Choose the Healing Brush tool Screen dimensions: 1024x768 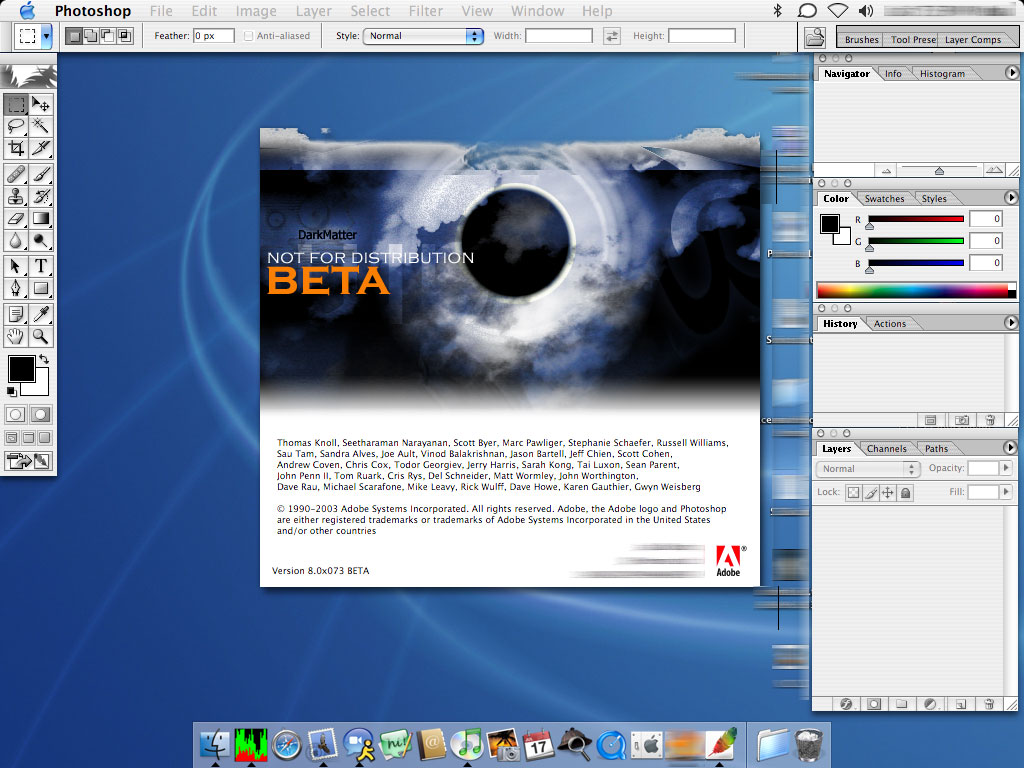(x=16, y=174)
